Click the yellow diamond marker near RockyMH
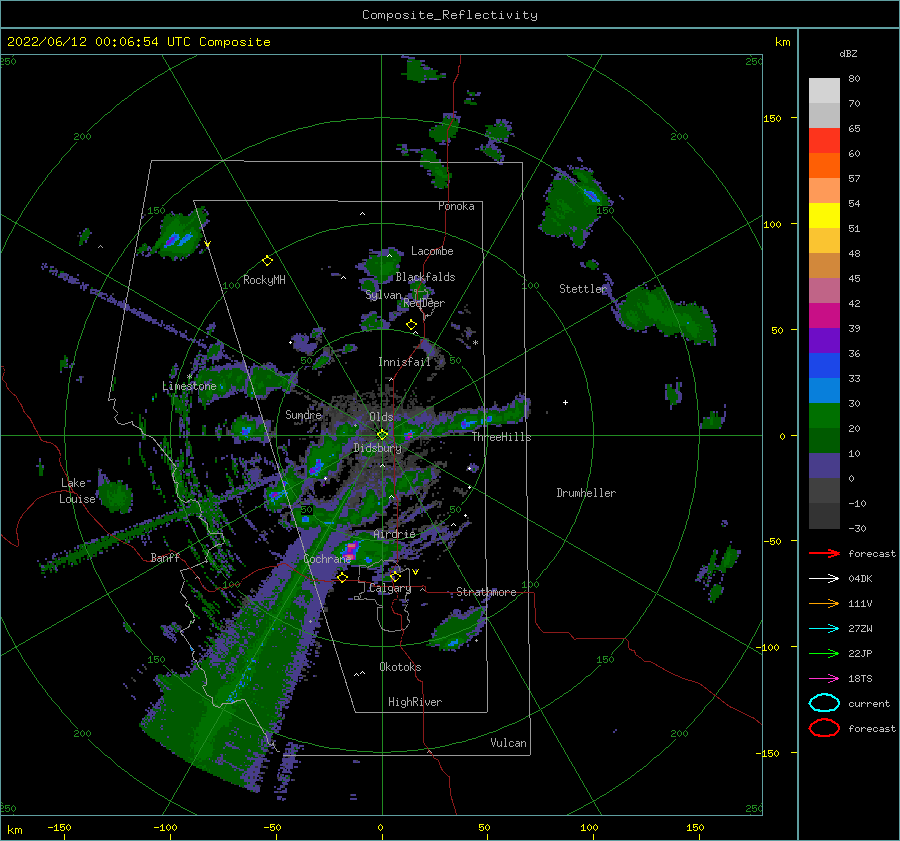The height and width of the screenshot is (841, 900). tap(267, 261)
